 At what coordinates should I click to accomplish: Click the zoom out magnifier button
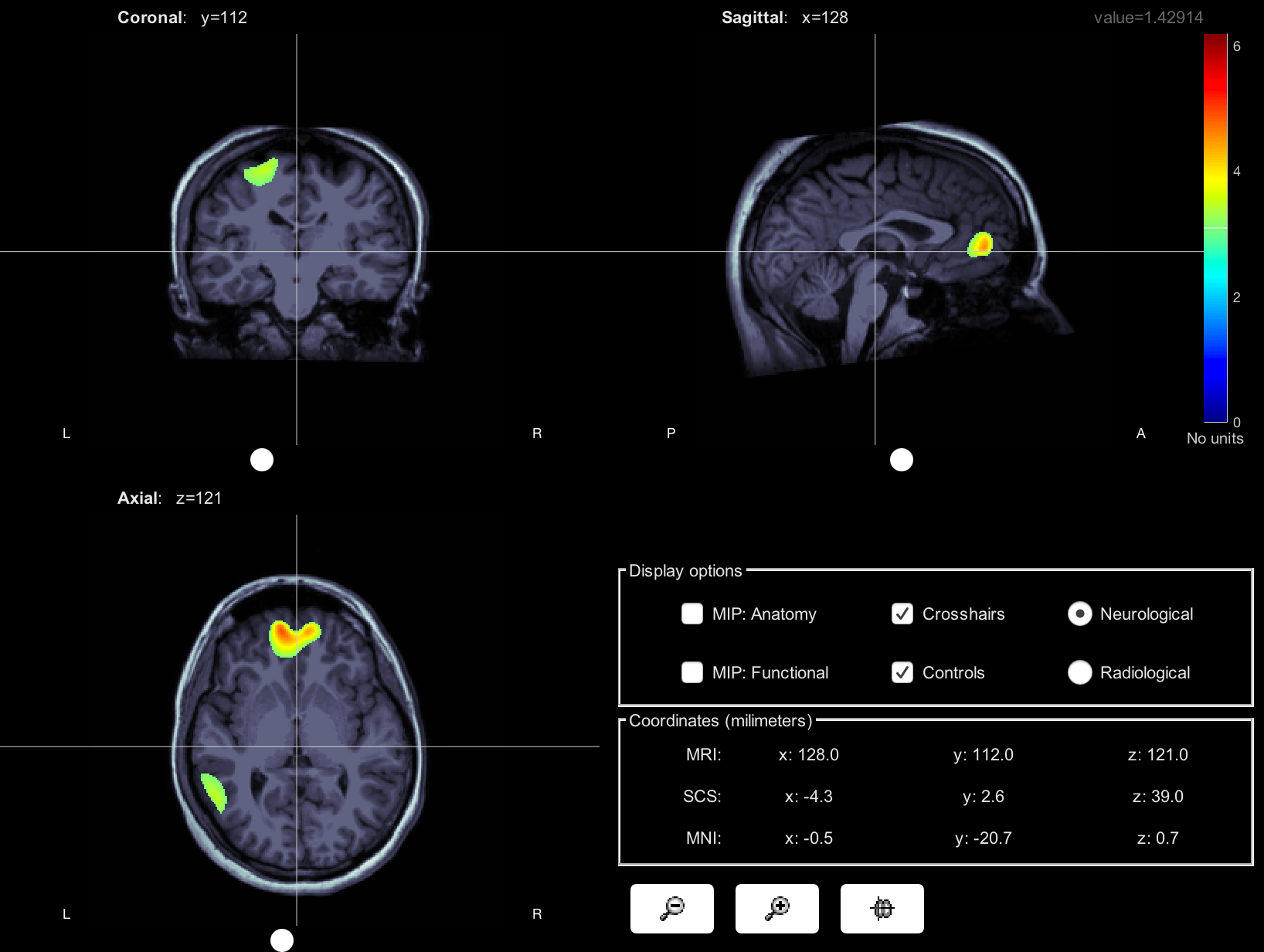pos(672,909)
